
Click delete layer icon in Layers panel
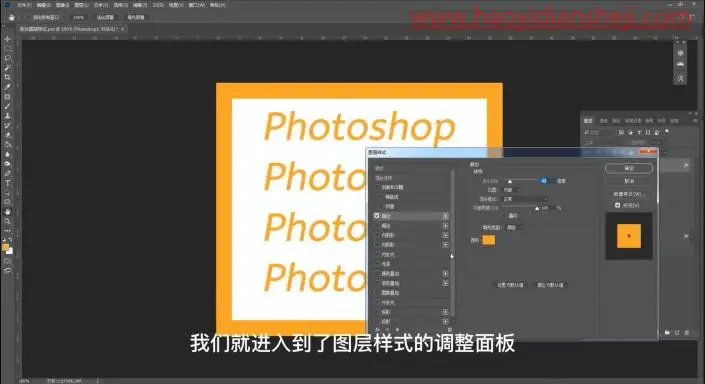pyautogui.click(x=687, y=333)
